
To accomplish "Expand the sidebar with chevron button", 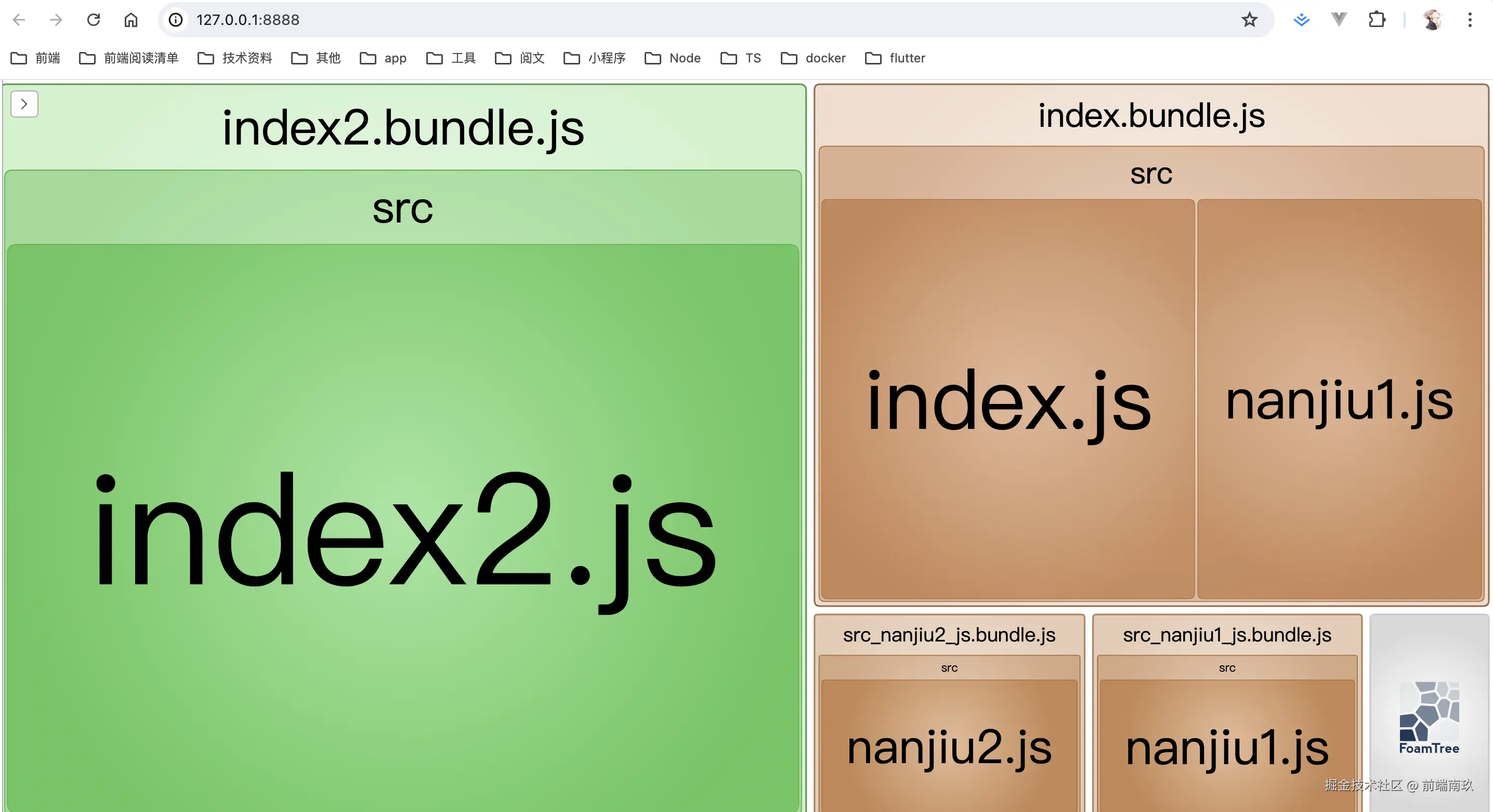I will tap(24, 104).
